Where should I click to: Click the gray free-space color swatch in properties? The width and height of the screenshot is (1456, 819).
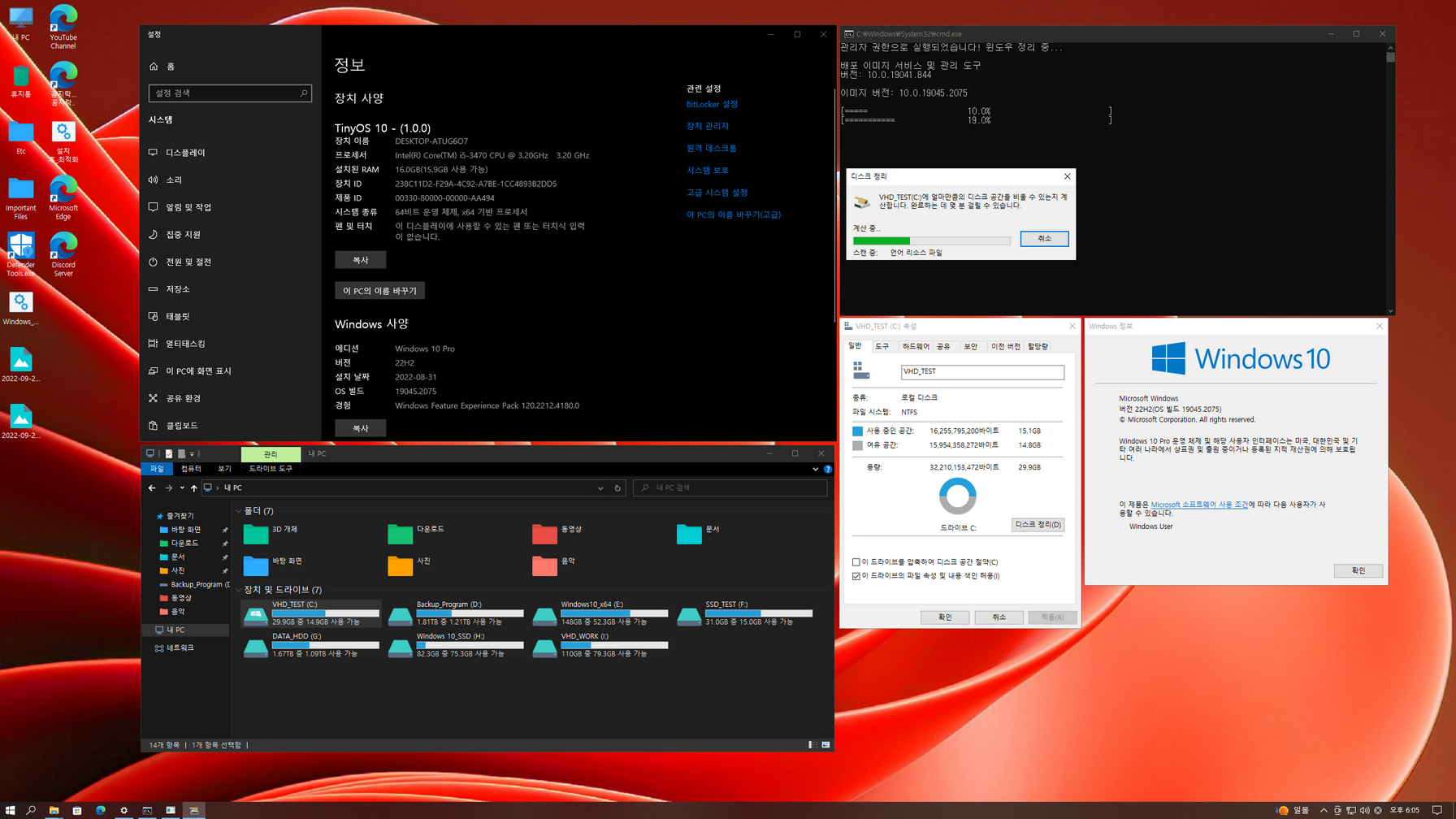coord(857,446)
